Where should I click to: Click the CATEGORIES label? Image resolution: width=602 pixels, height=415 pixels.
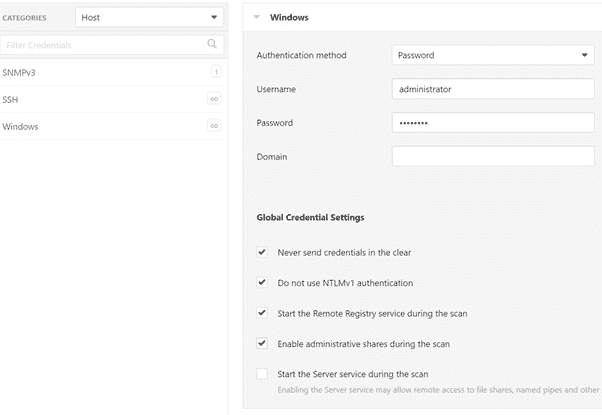point(24,18)
